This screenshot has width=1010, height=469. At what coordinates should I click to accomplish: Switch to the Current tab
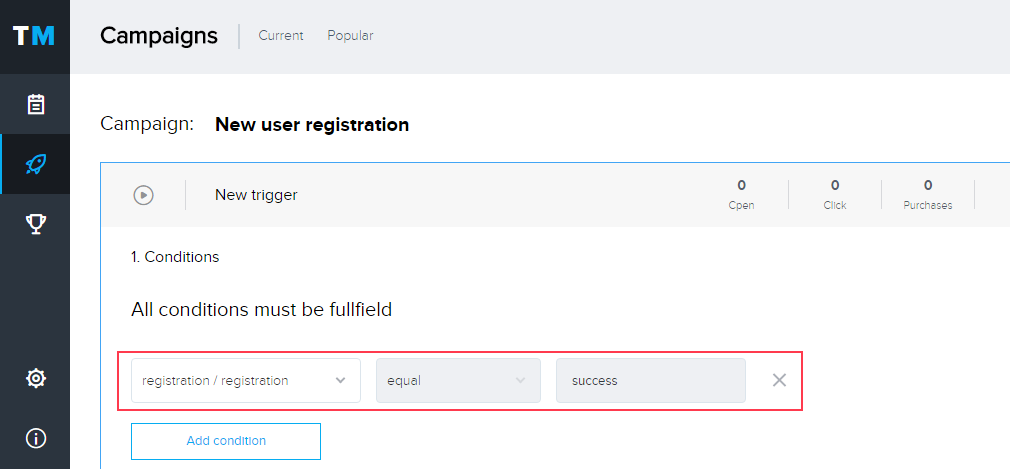(281, 35)
